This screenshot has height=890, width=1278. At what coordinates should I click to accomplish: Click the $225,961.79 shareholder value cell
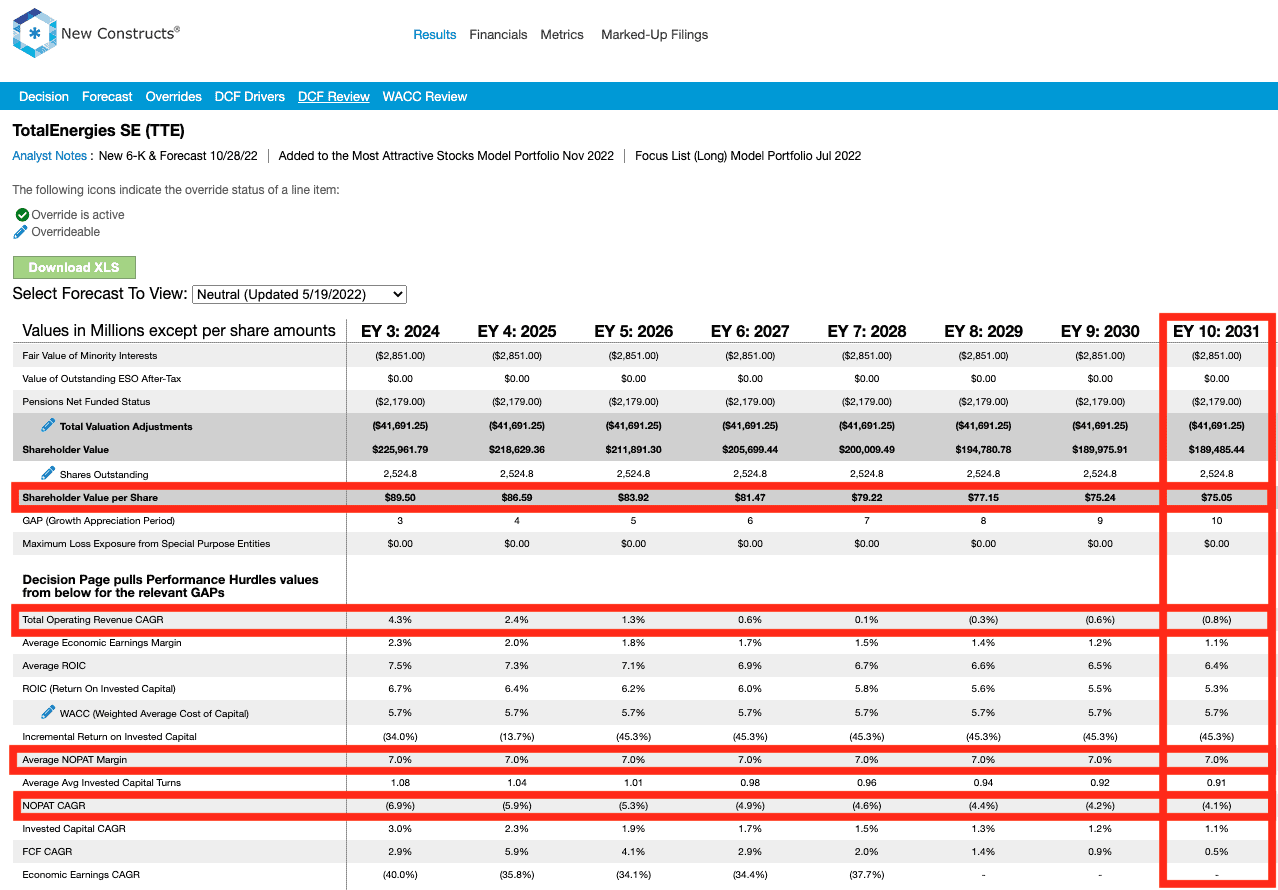pyautogui.click(x=400, y=450)
